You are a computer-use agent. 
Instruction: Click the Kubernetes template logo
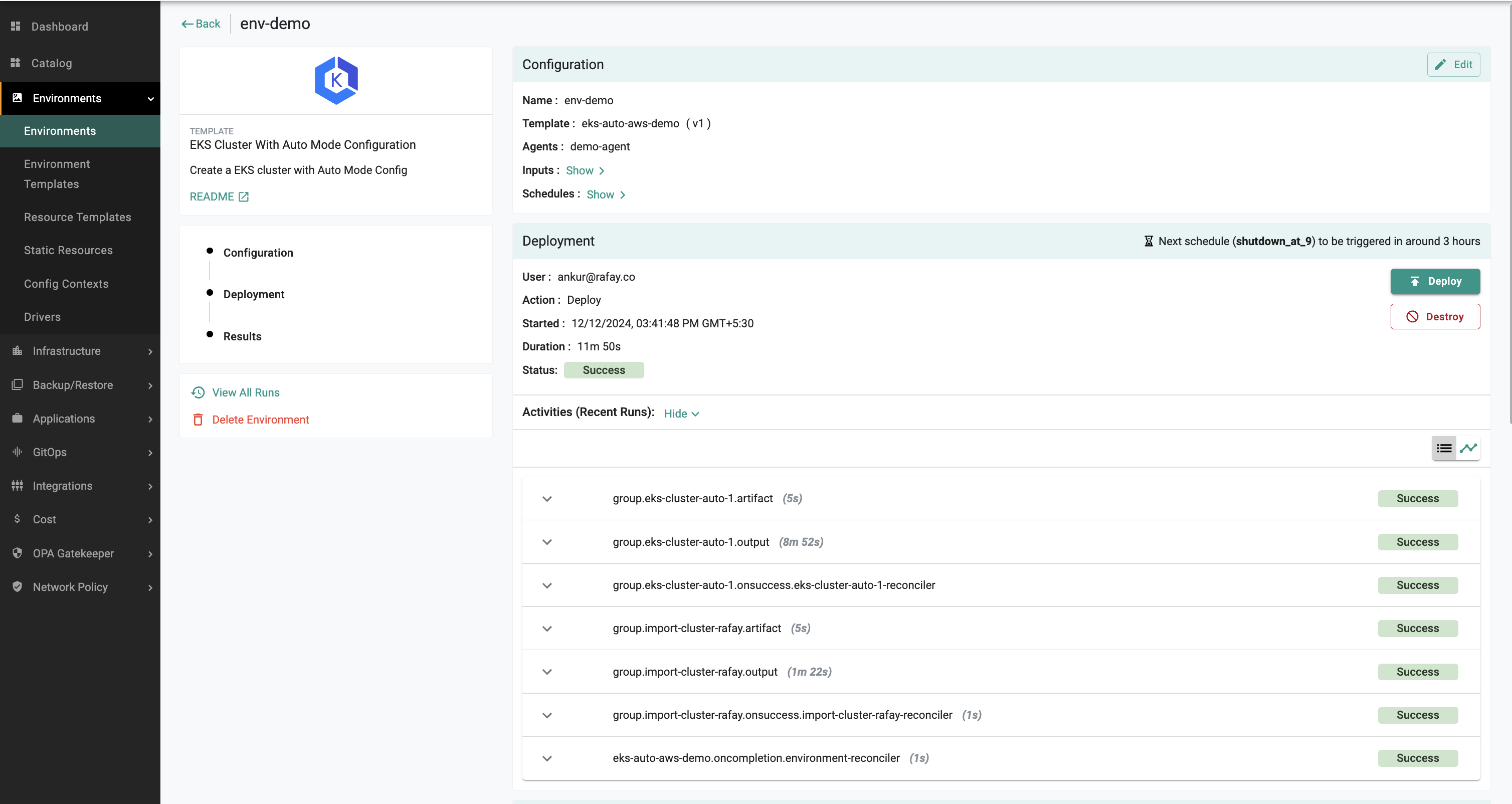click(336, 80)
